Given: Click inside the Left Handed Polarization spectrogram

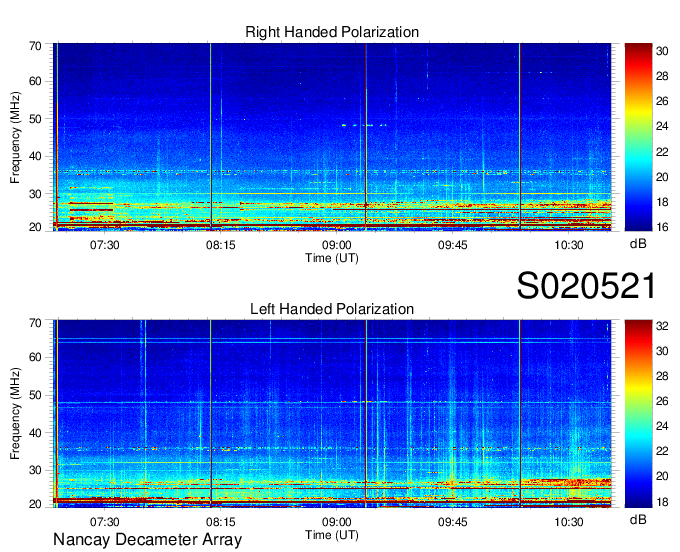Looking at the screenshot, I should pos(332,414).
